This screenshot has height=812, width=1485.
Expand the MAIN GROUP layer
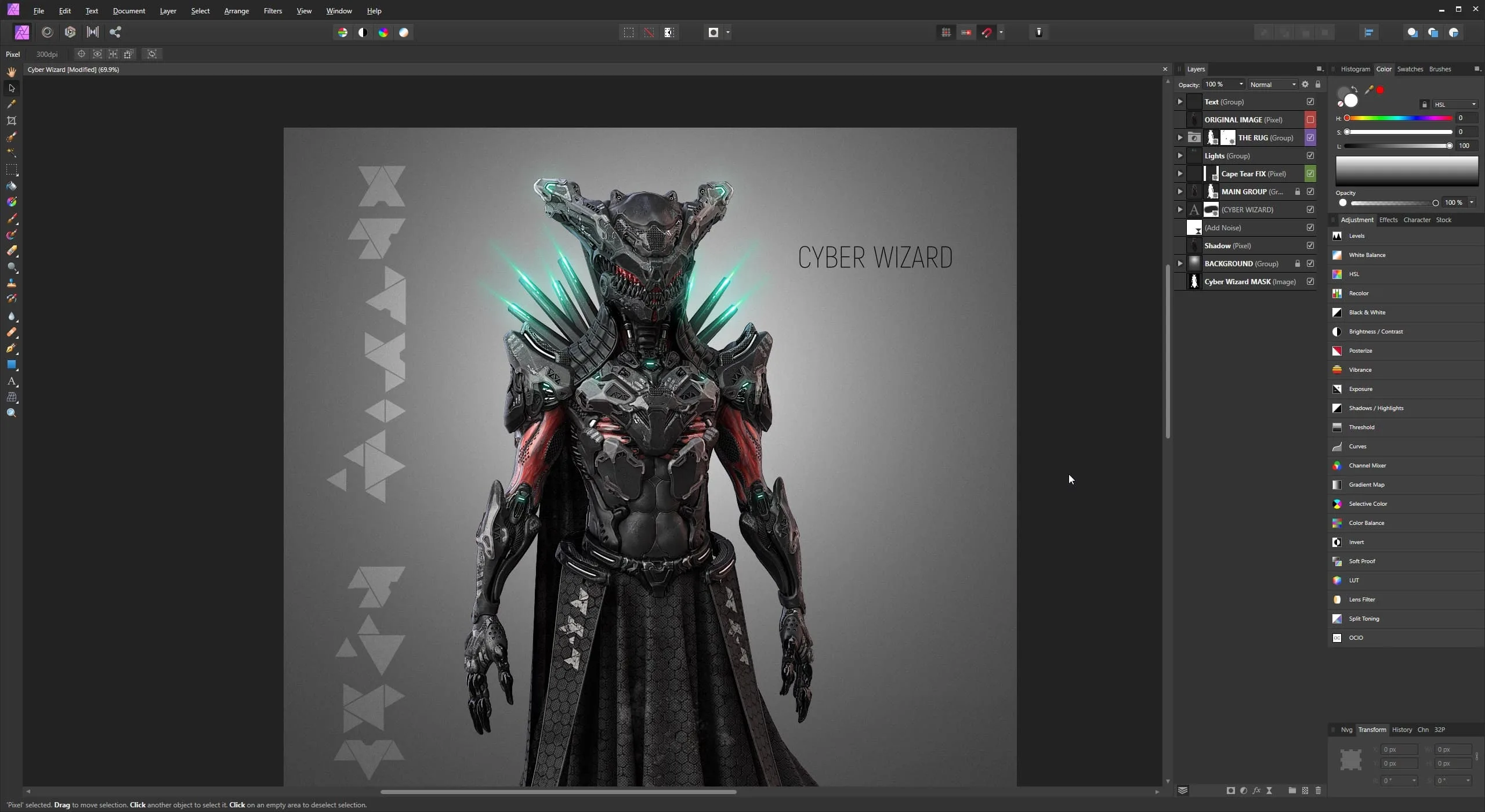coord(1181,191)
